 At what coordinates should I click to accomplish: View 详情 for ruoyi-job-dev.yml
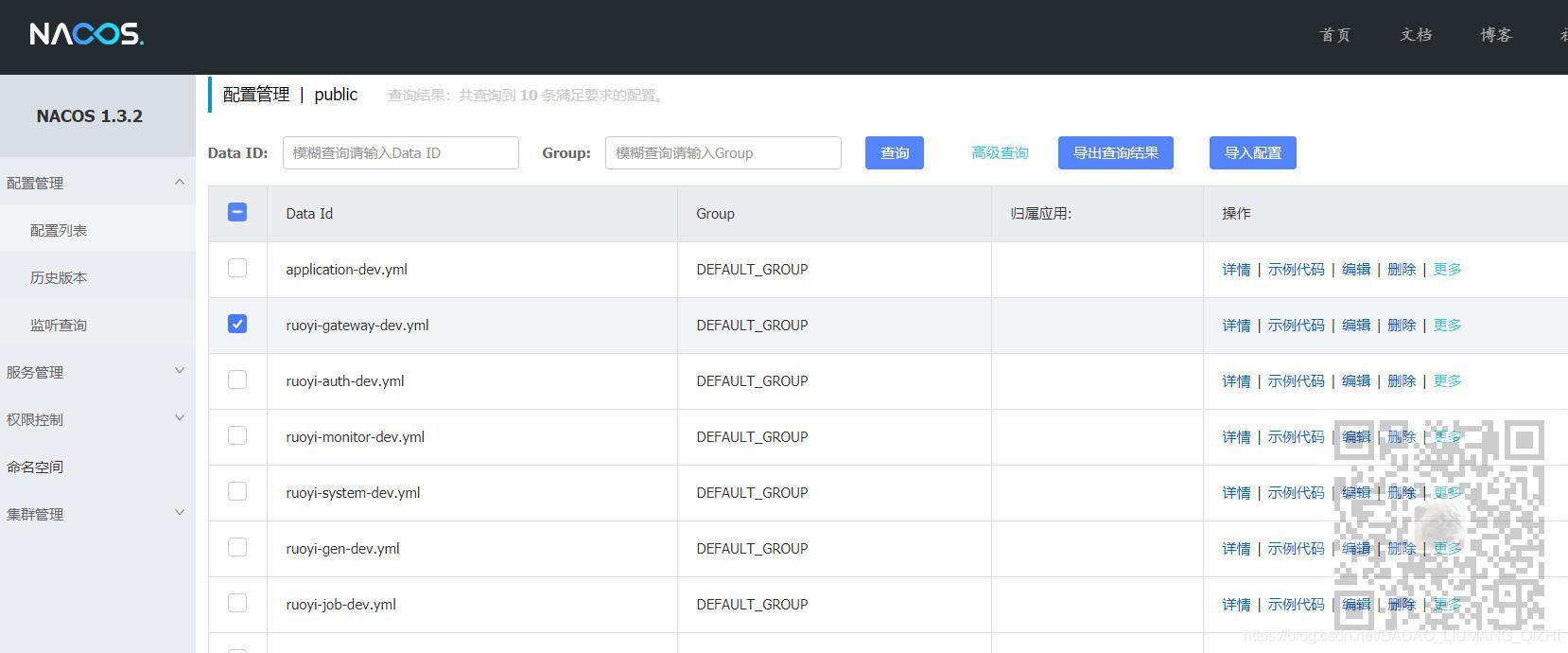point(1236,604)
